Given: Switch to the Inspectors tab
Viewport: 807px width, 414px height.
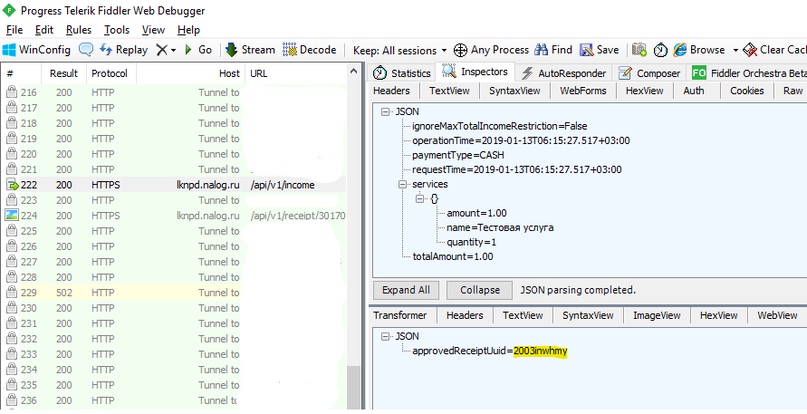Looking at the screenshot, I should click(475, 72).
